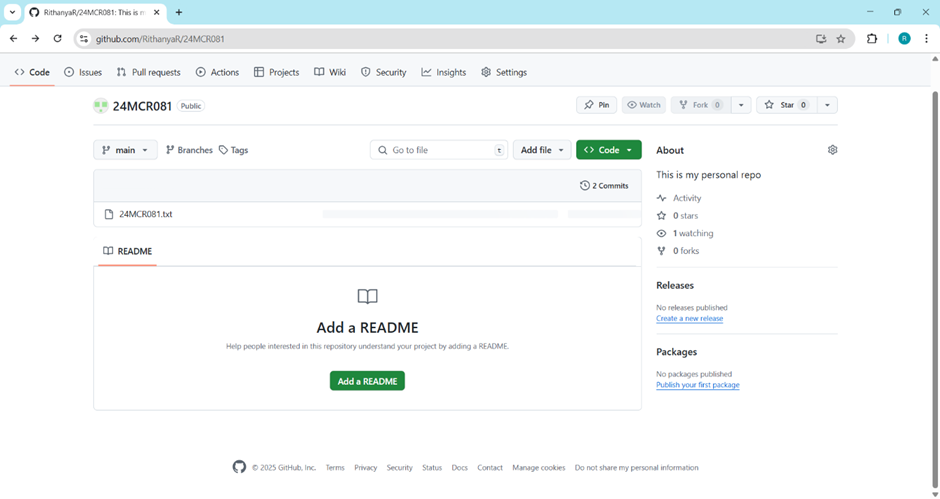Open footer Security link
940x499 pixels.
coord(399,468)
